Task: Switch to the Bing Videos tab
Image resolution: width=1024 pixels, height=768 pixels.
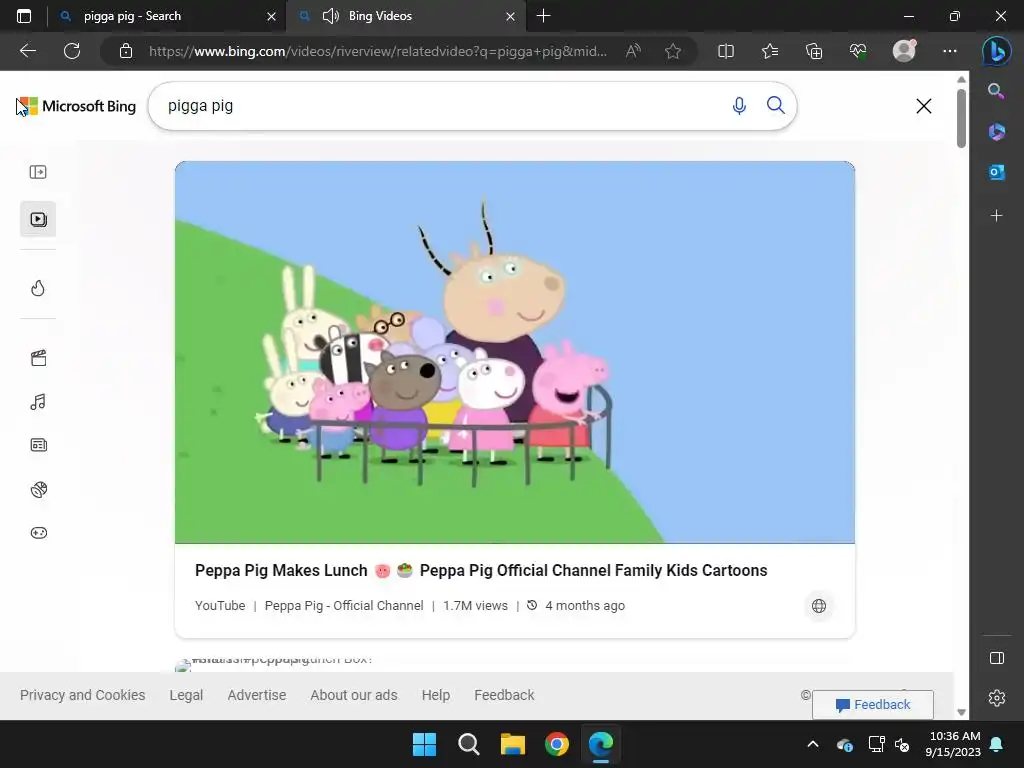Action: (x=406, y=16)
